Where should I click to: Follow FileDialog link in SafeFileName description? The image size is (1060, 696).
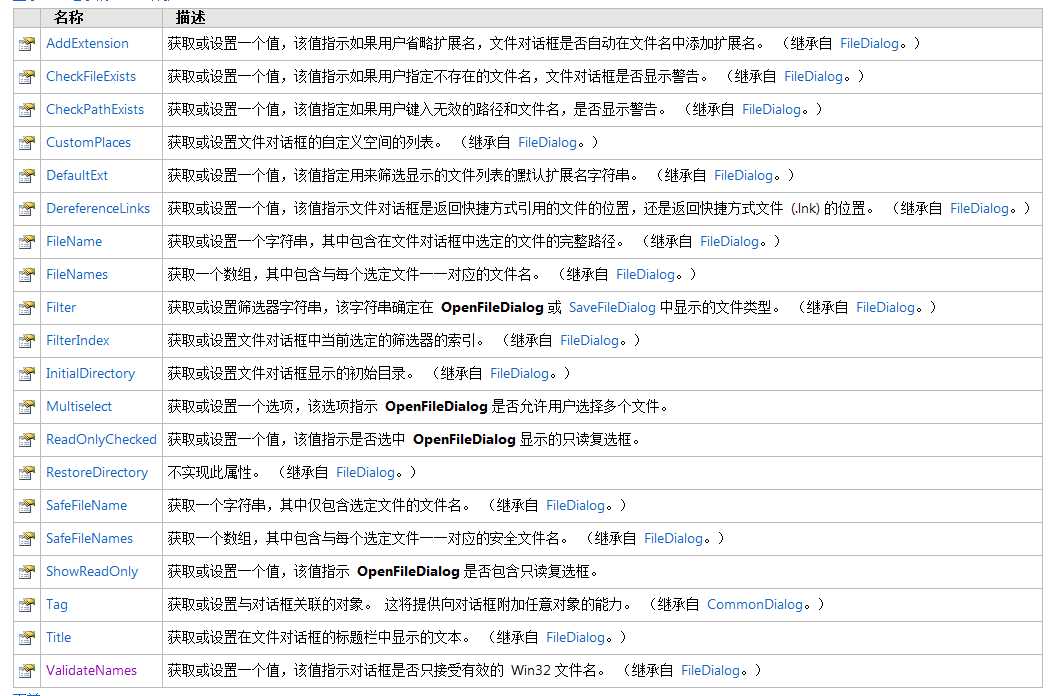575,507
